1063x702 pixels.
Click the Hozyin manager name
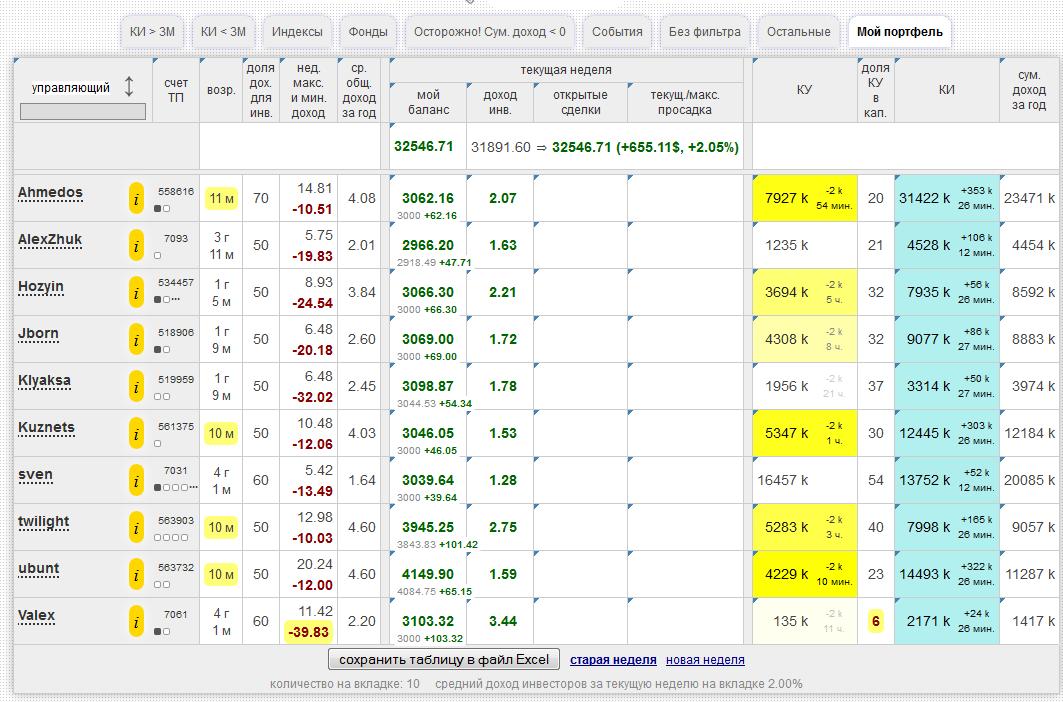pos(41,287)
